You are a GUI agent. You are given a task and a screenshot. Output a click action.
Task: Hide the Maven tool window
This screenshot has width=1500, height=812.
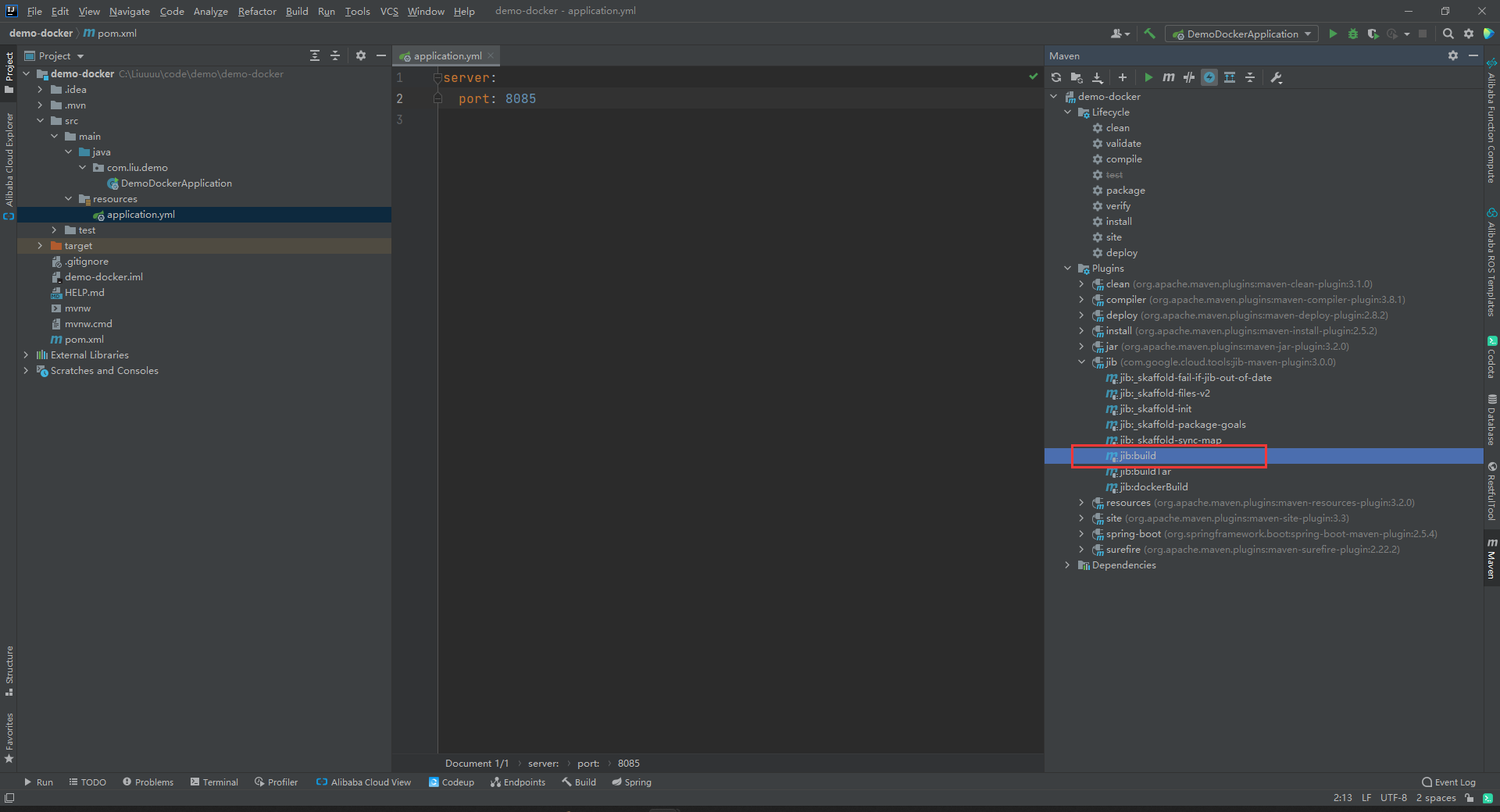tap(1473, 55)
